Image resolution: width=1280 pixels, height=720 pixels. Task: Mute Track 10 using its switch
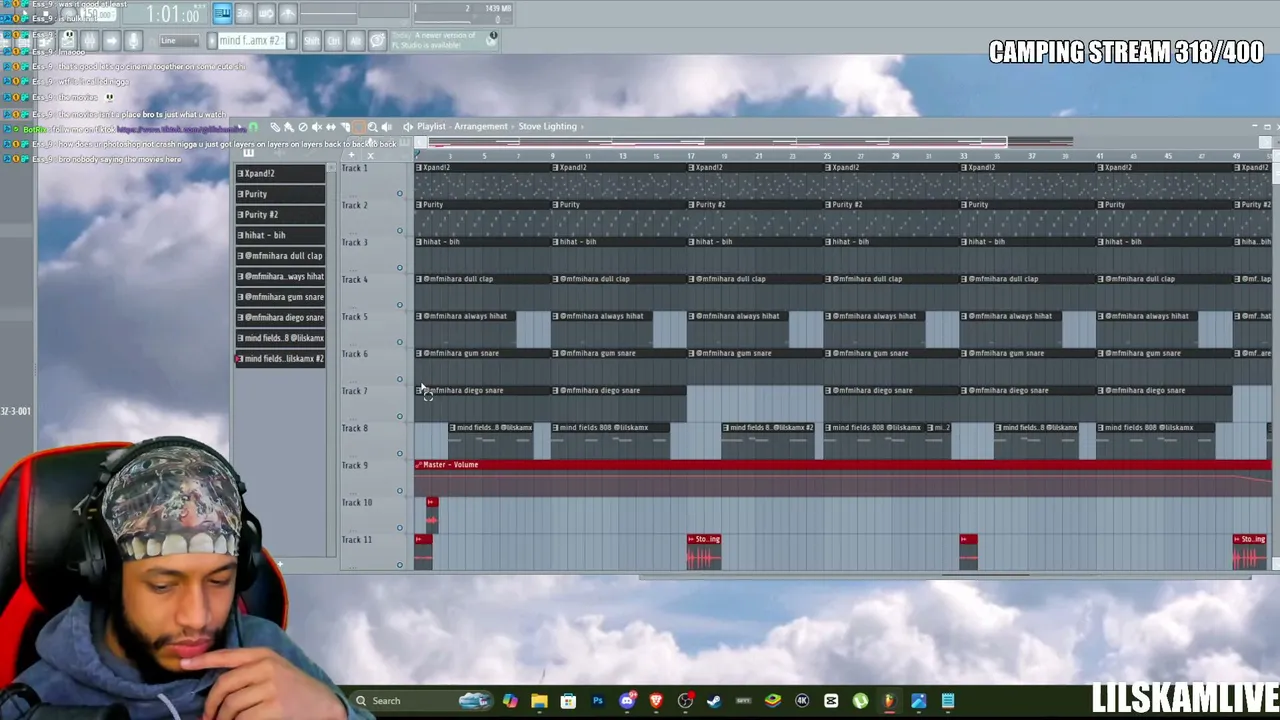point(400,528)
